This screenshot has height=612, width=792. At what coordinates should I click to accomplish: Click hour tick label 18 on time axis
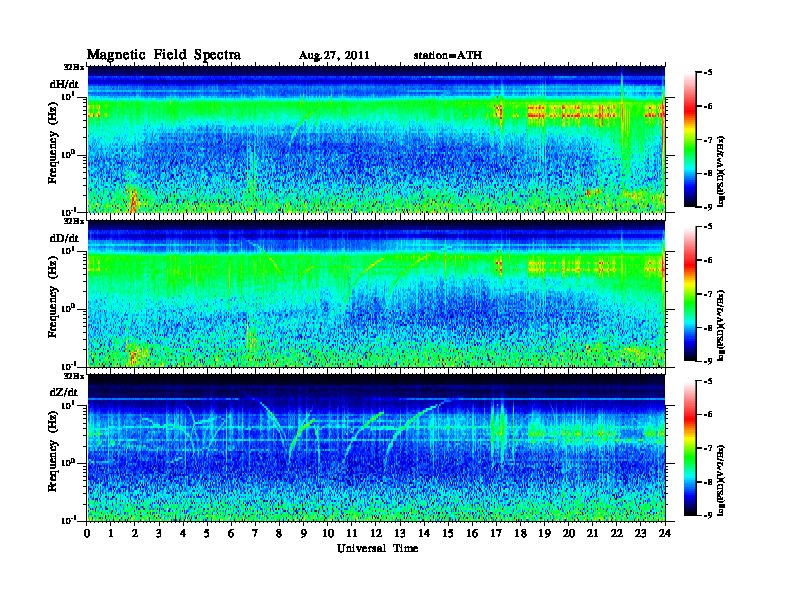pos(520,533)
